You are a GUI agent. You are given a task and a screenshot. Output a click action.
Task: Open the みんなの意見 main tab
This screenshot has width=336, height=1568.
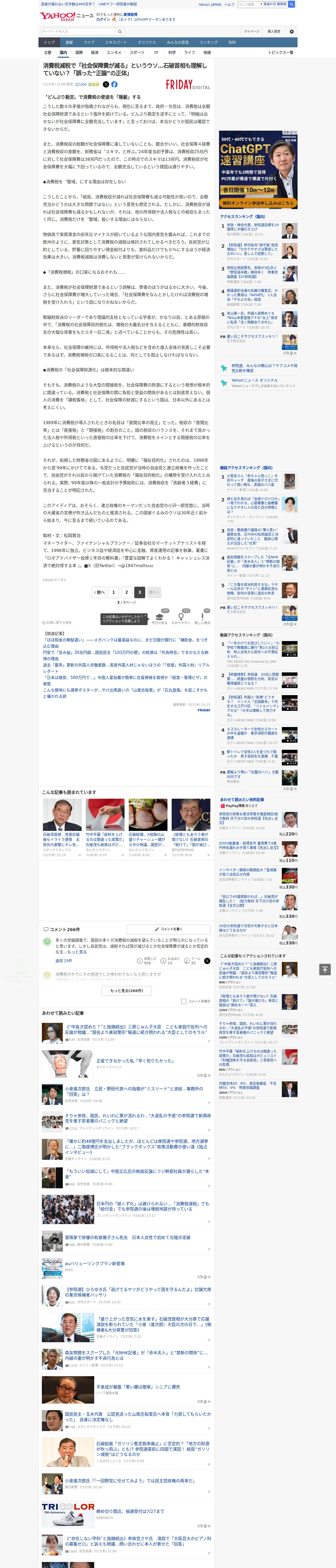178,43
